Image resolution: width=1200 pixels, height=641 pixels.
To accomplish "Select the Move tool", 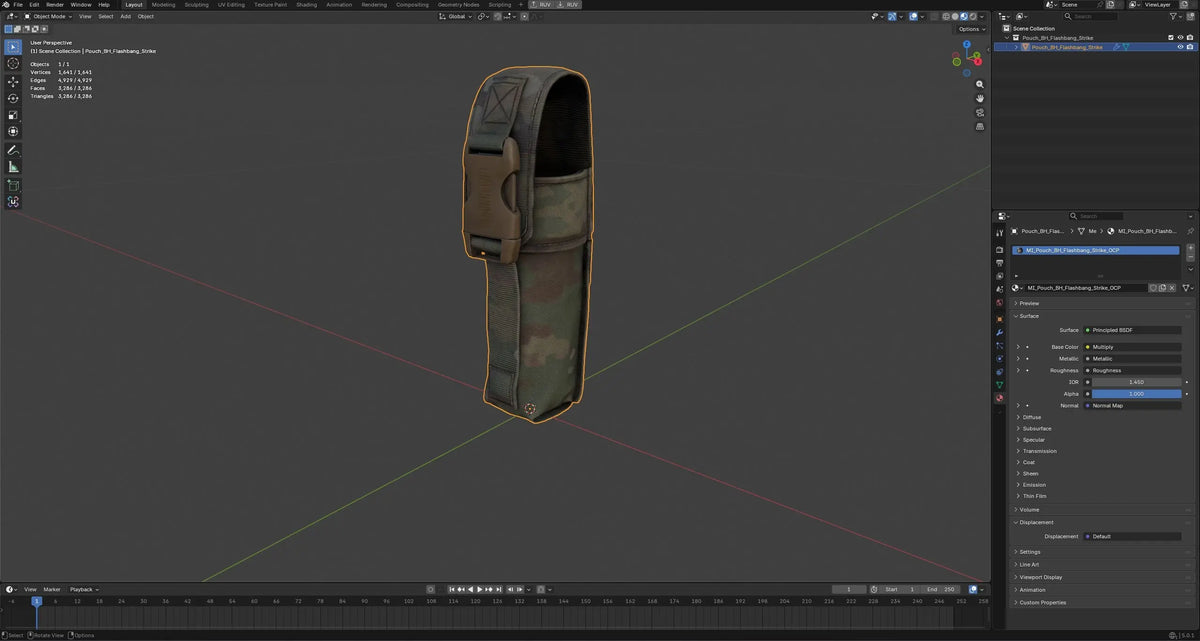I will pos(13,81).
